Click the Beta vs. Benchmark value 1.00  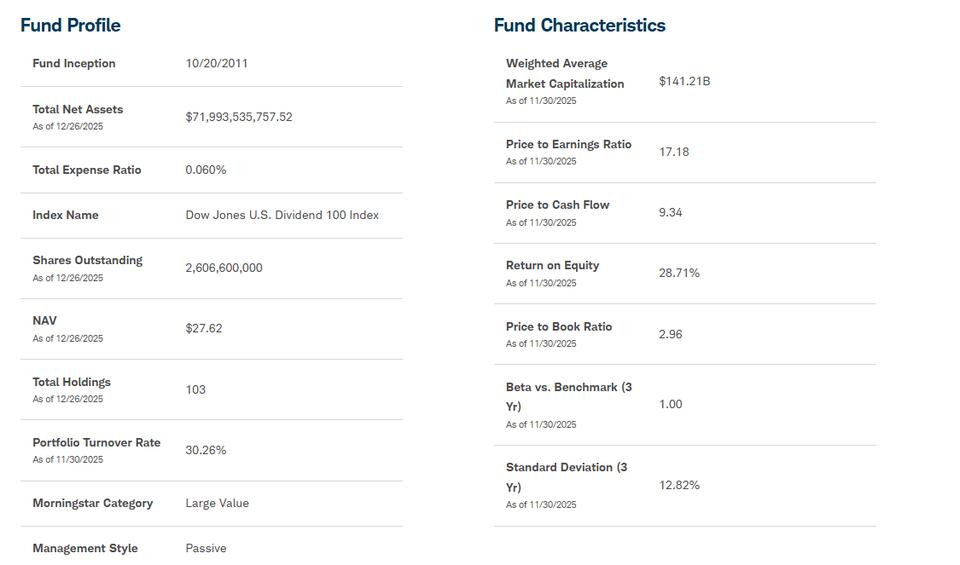click(670, 404)
